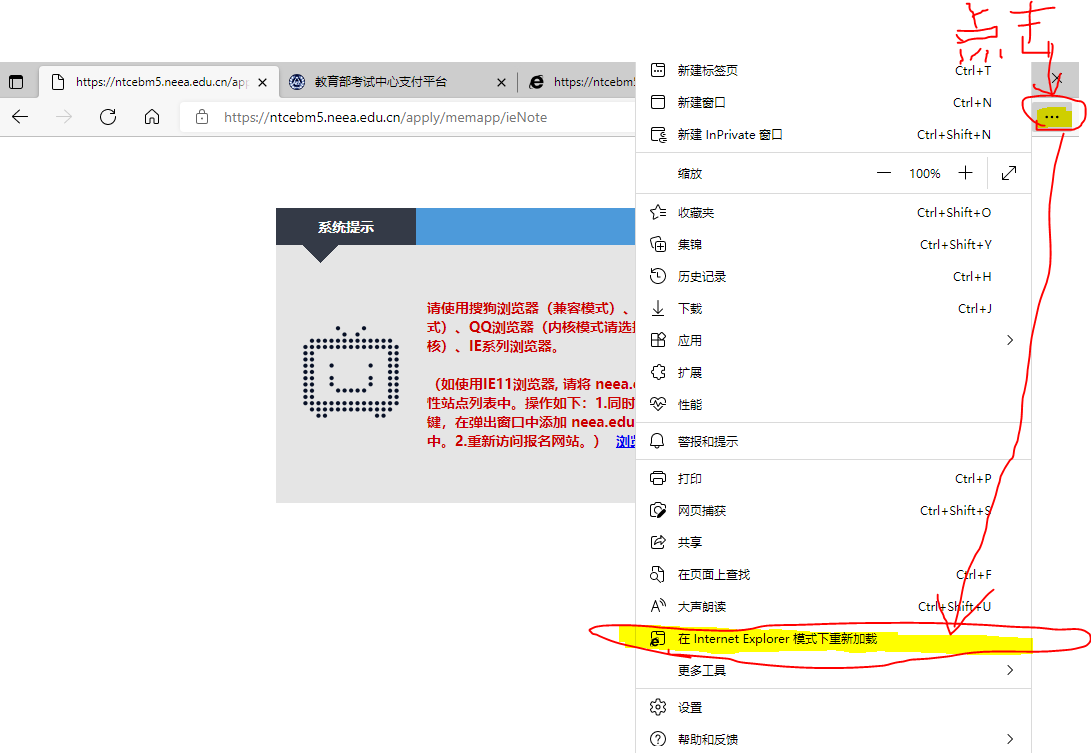The image size is (1091, 753).
Task: Expand the 帮助和反馈 submenu
Action: pyautogui.click(x=834, y=739)
